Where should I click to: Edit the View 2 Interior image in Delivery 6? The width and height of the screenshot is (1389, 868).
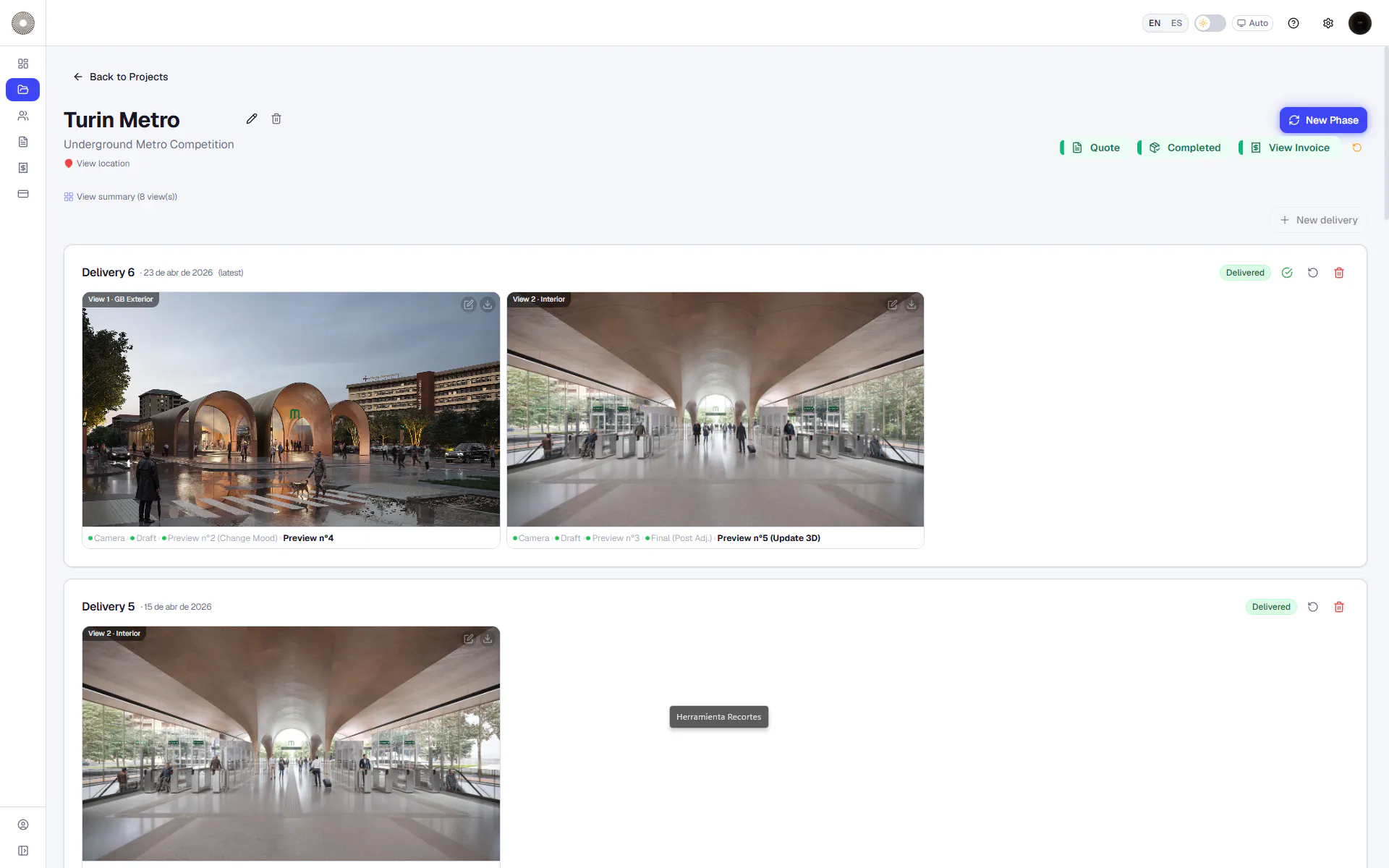tap(893, 305)
